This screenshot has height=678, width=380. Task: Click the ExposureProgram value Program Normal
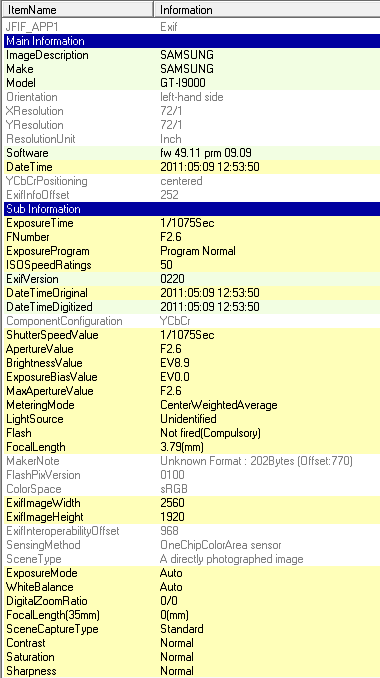pyautogui.click(x=198, y=251)
